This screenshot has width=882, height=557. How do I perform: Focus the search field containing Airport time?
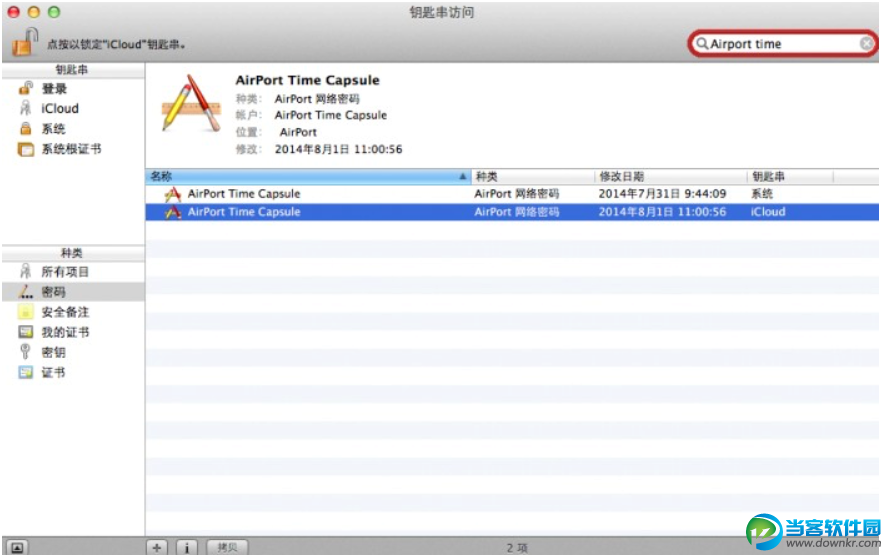[782, 43]
